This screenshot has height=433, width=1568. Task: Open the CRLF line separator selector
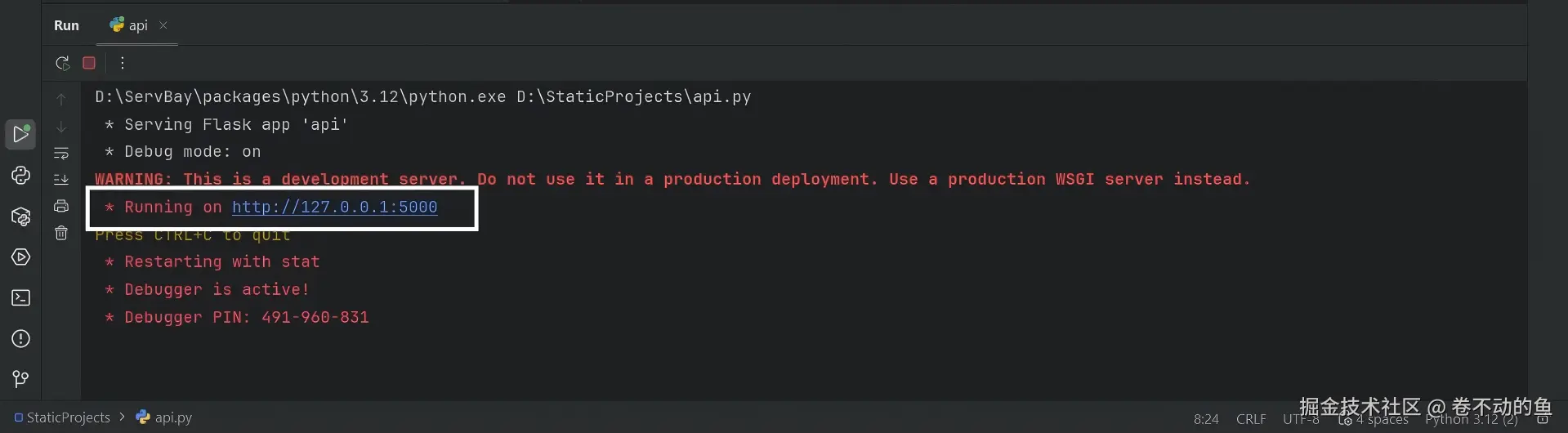tap(1251, 419)
